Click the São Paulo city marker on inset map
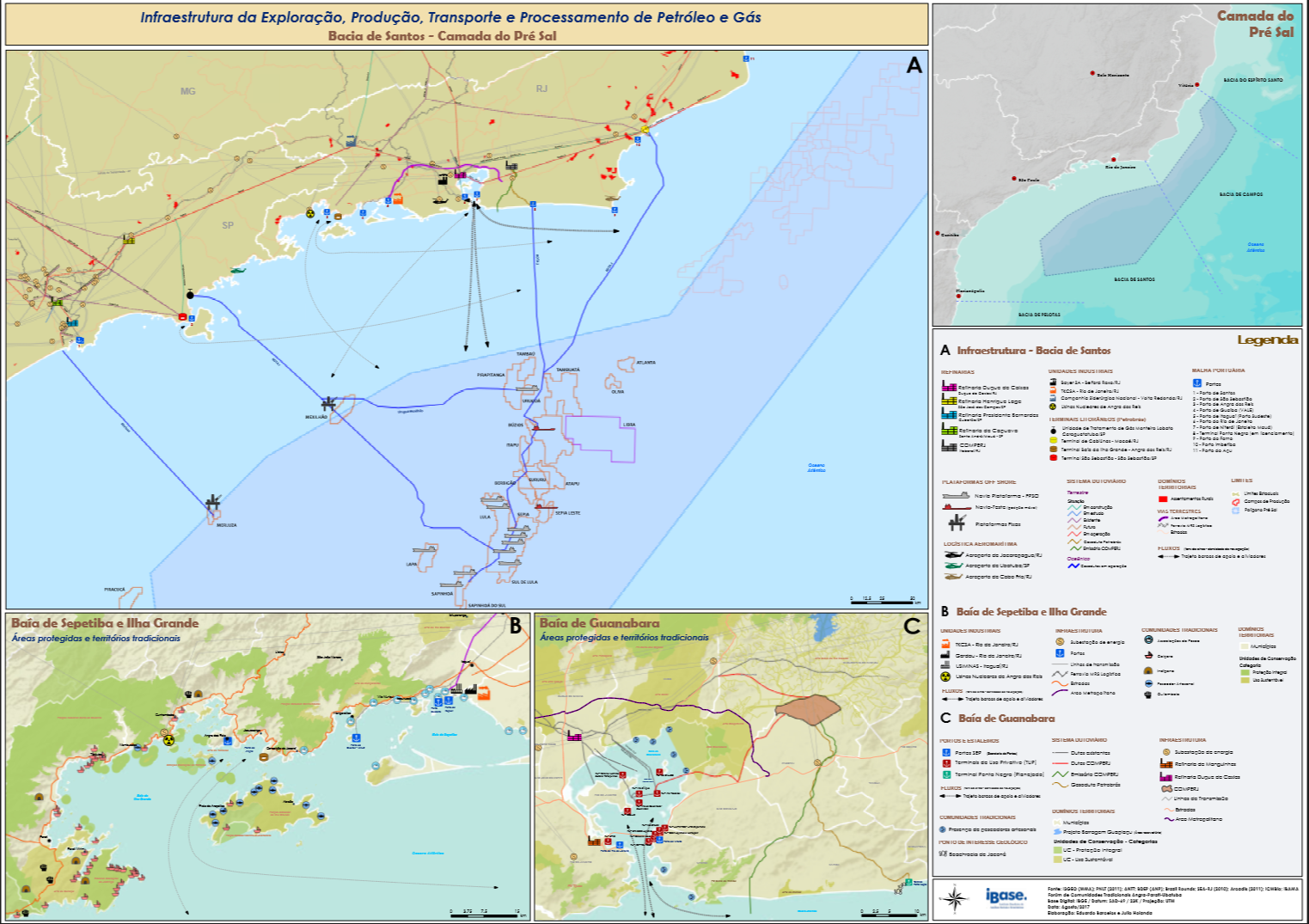 pos(1014,180)
